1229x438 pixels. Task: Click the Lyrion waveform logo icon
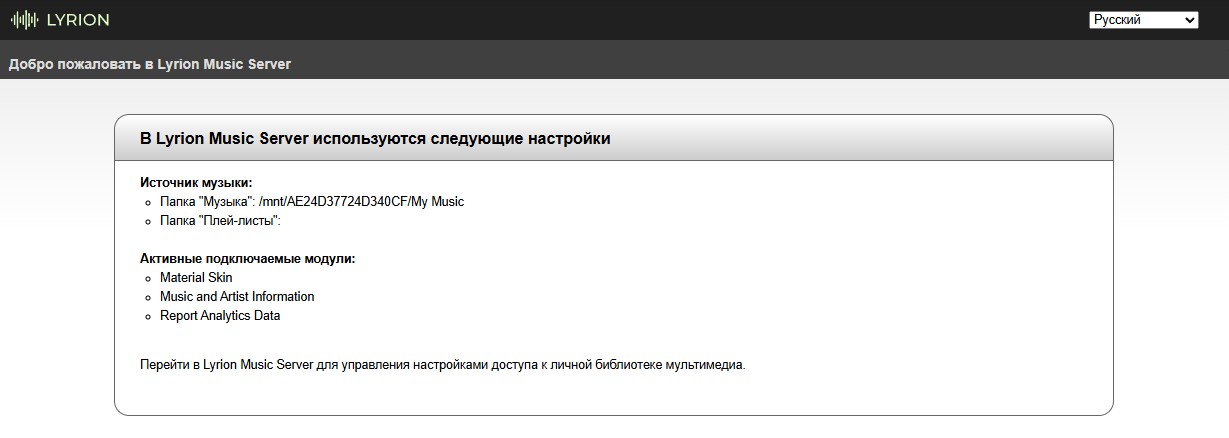(24, 20)
